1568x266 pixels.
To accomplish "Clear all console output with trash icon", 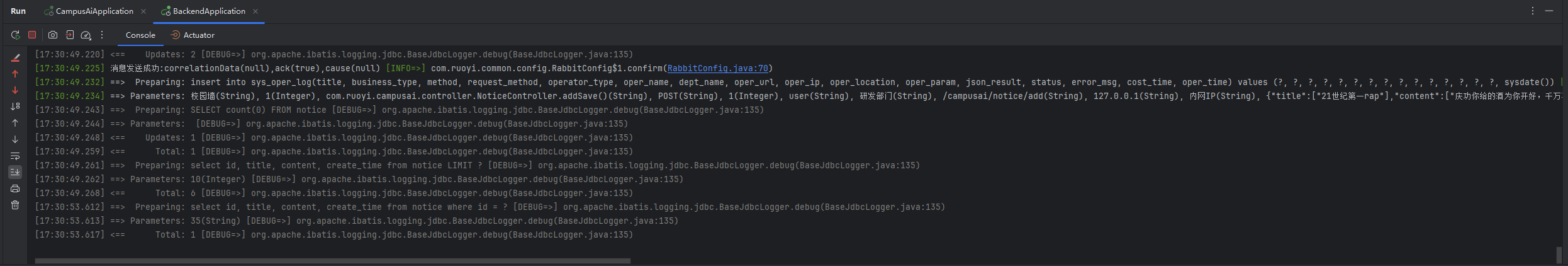I will coord(15,205).
